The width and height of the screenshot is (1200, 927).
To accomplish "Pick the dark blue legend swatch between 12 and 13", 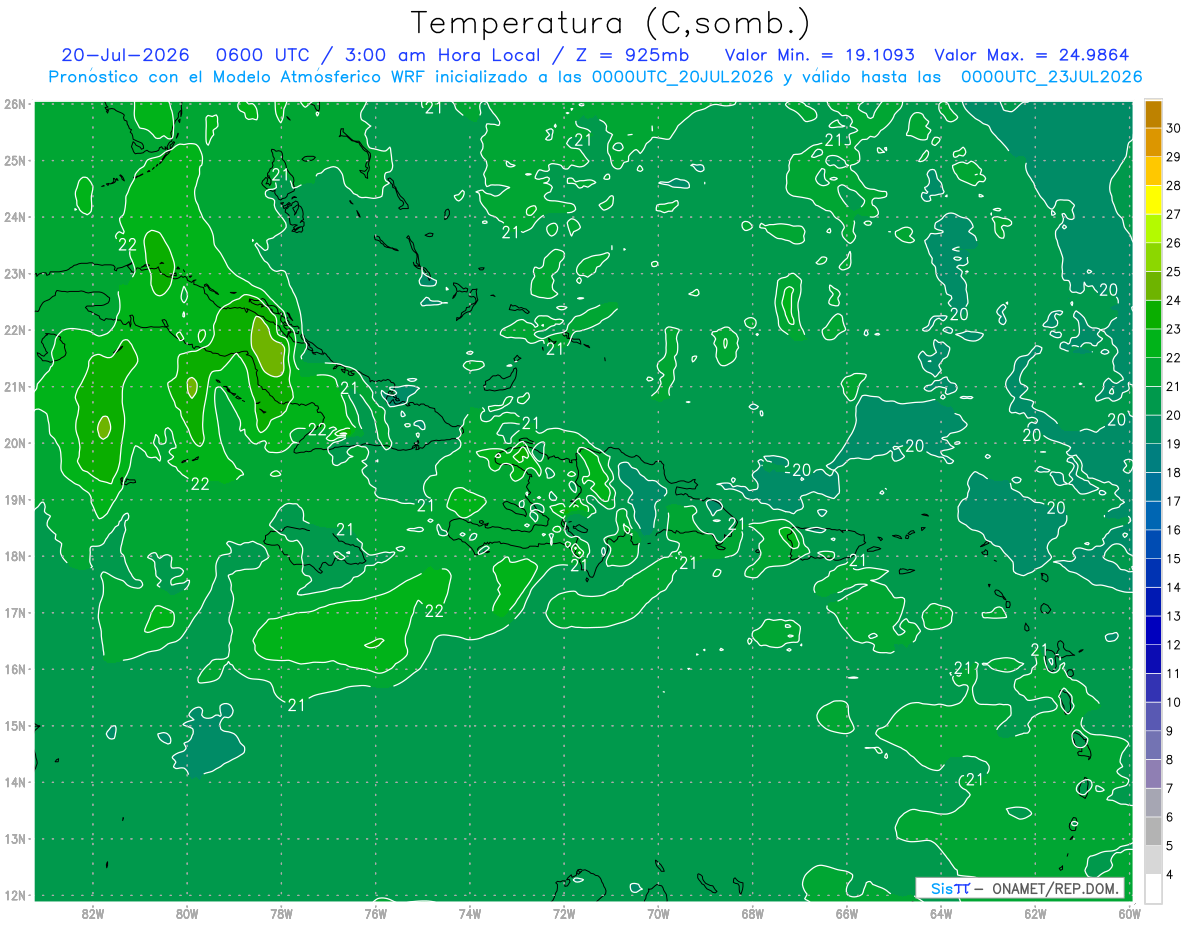I will [x=1153, y=630].
